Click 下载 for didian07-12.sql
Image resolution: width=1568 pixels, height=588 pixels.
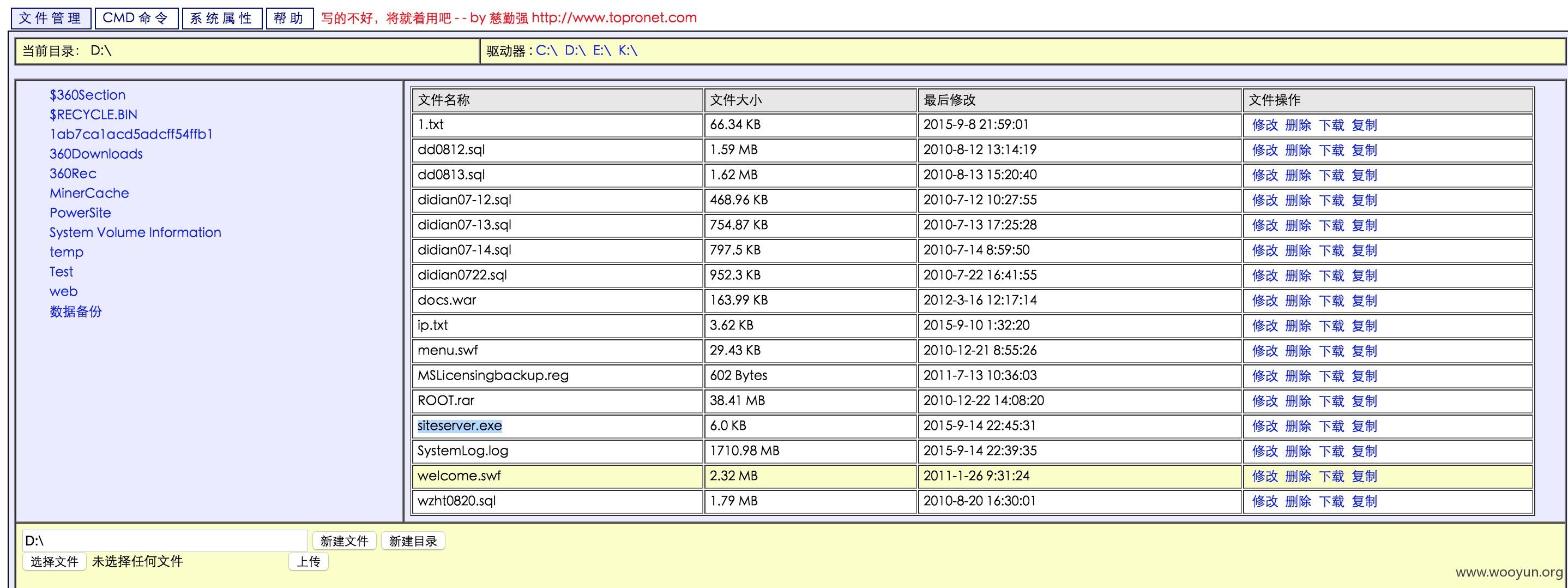tap(1331, 200)
